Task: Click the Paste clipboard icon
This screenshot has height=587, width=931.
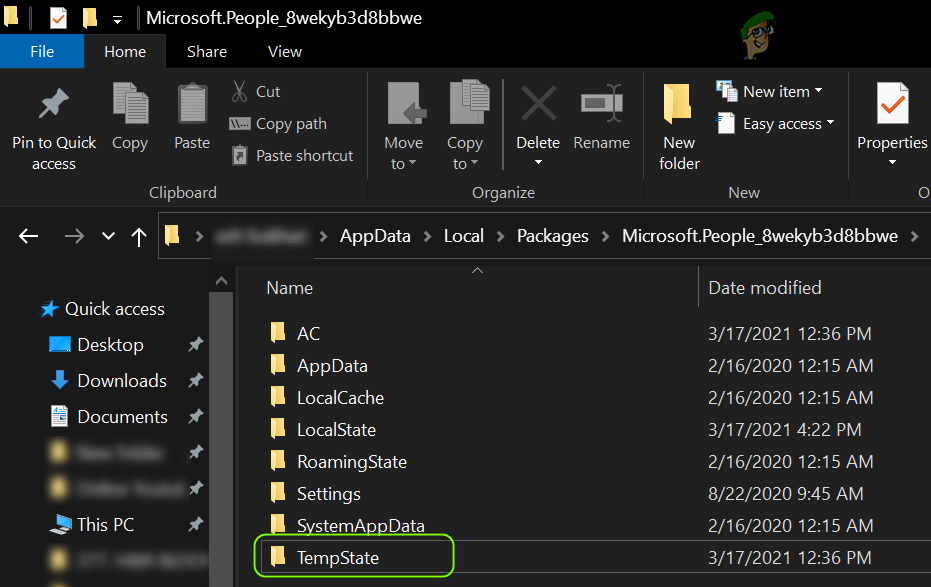Action: [192, 104]
